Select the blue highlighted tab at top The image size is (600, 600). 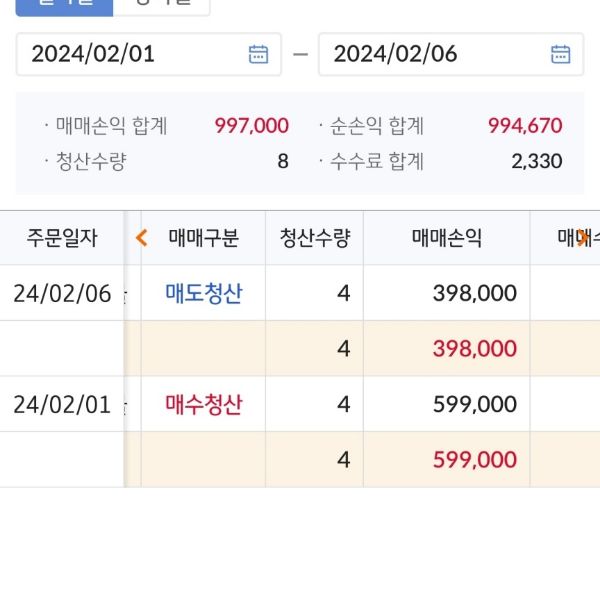pyautogui.click(x=64, y=6)
